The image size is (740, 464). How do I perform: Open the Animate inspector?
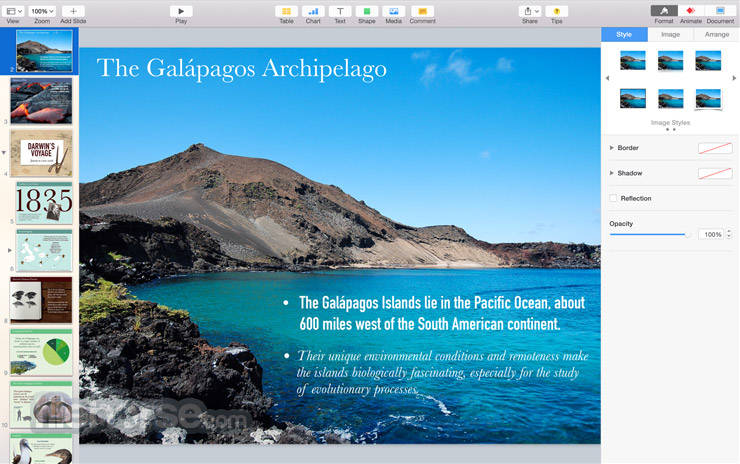(x=690, y=10)
